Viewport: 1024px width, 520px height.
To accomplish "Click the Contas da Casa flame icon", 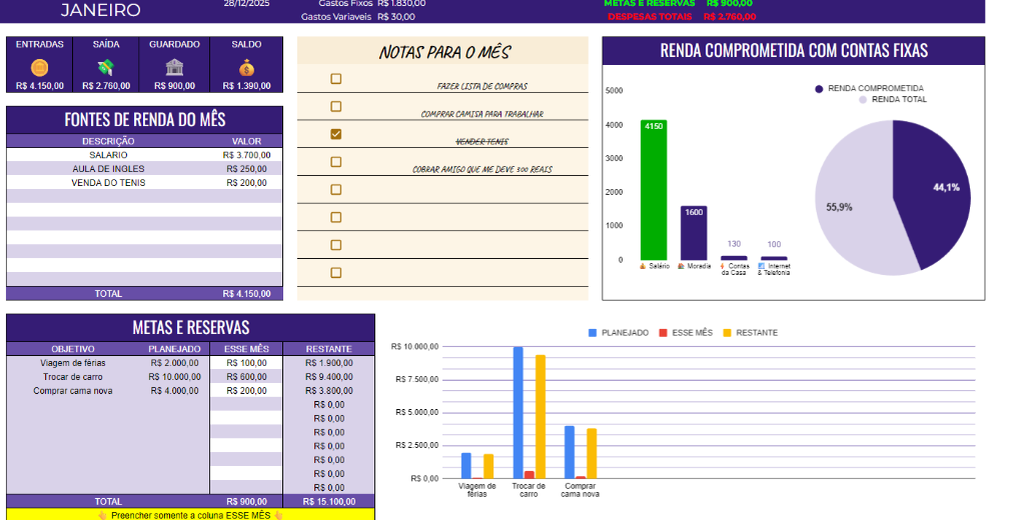I will pyautogui.click(x=722, y=266).
